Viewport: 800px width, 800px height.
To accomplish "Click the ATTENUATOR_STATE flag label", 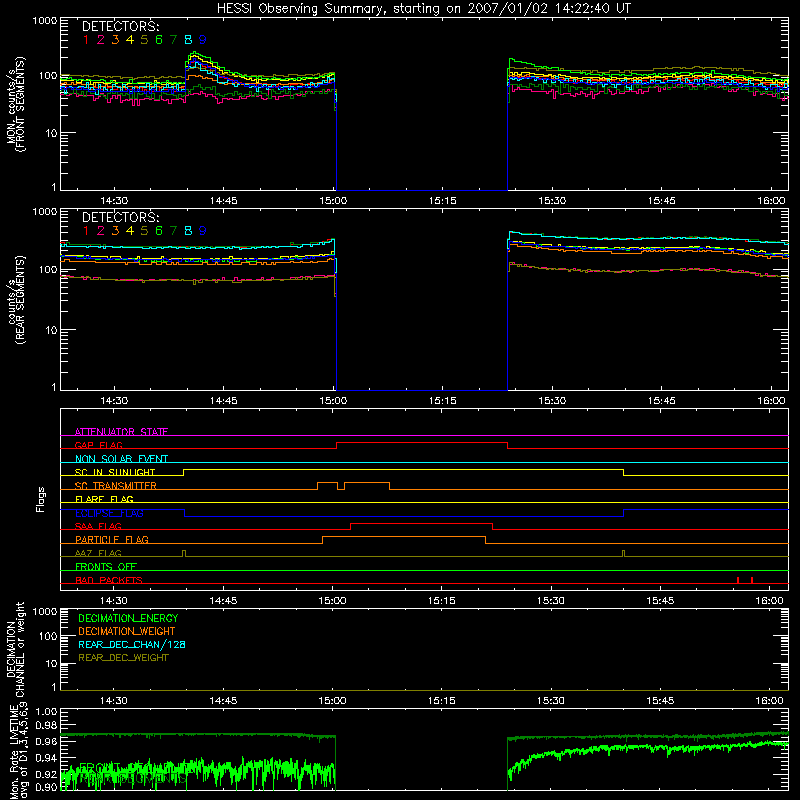I will [x=121, y=432].
